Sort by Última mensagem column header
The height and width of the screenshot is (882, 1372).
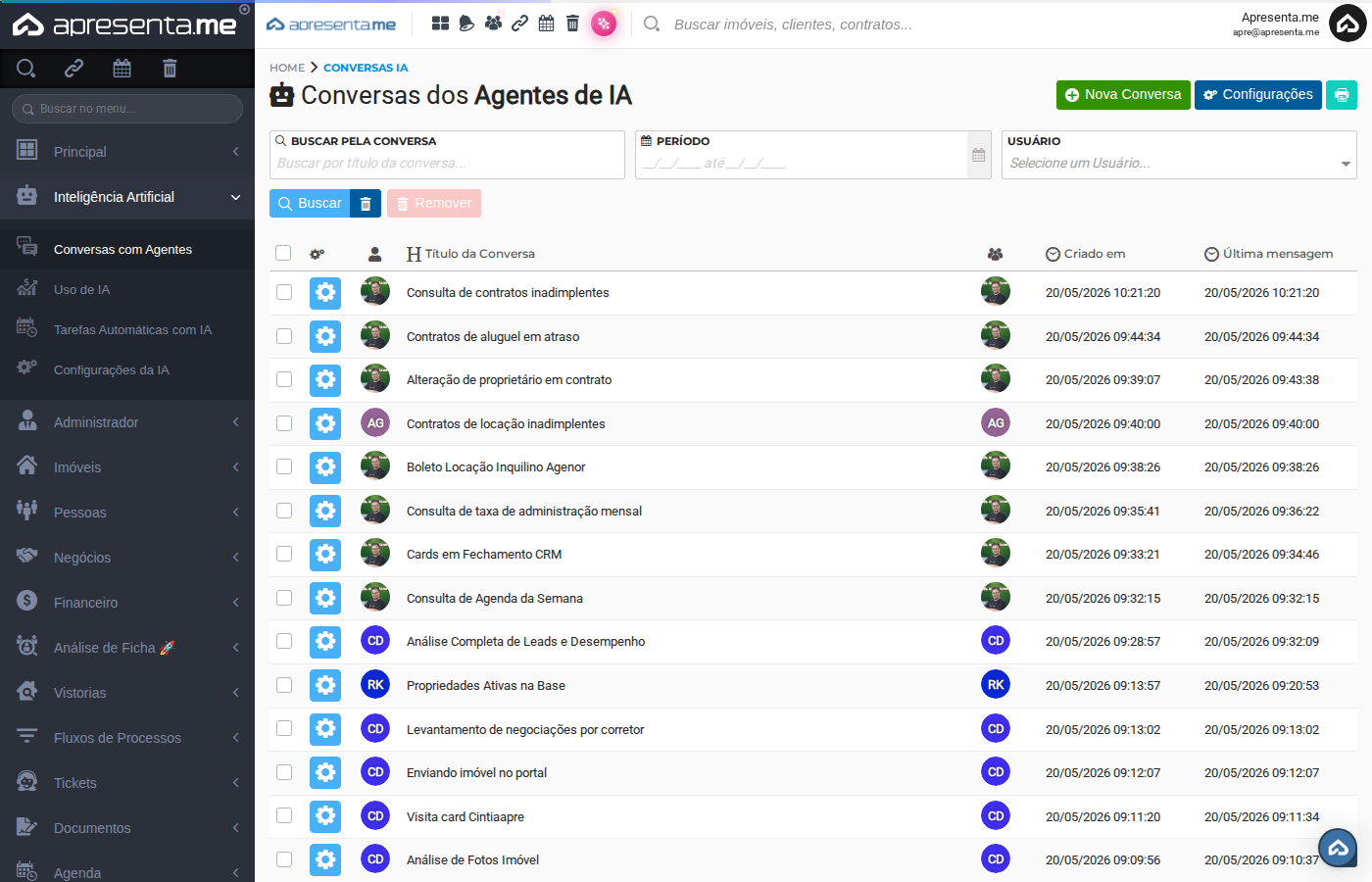click(x=1269, y=254)
